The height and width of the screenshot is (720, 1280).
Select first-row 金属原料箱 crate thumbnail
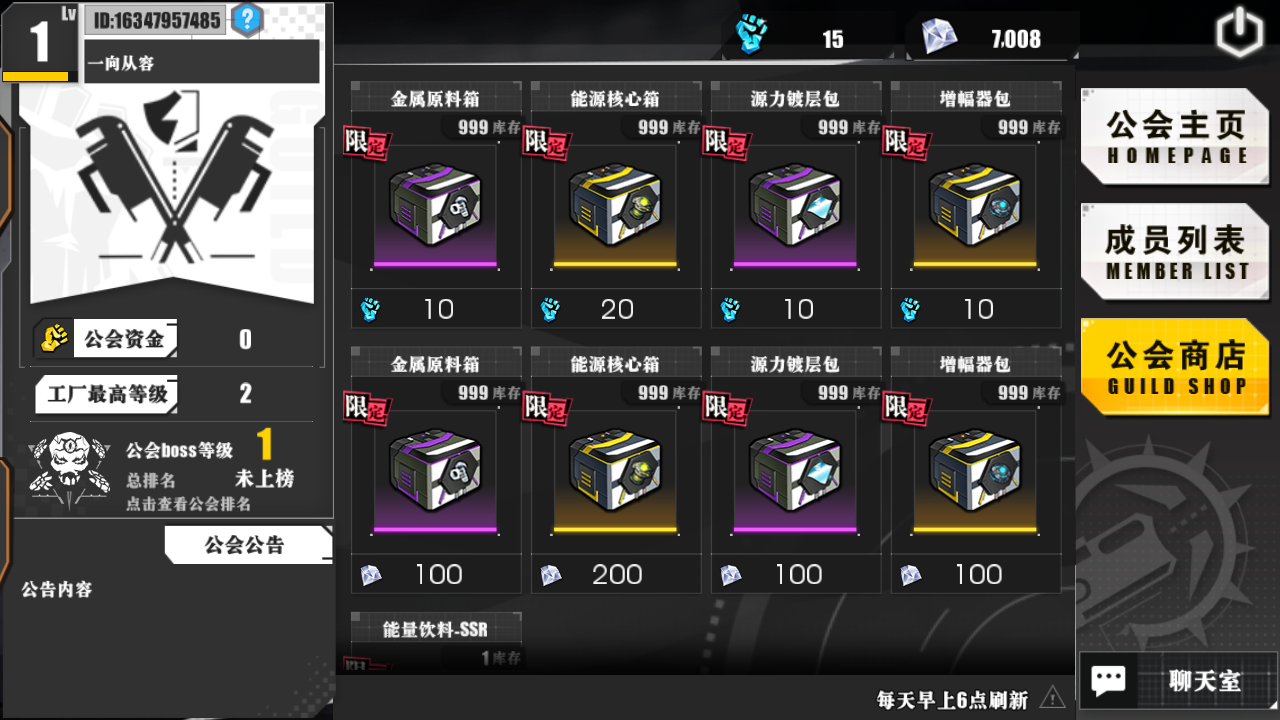(x=435, y=208)
